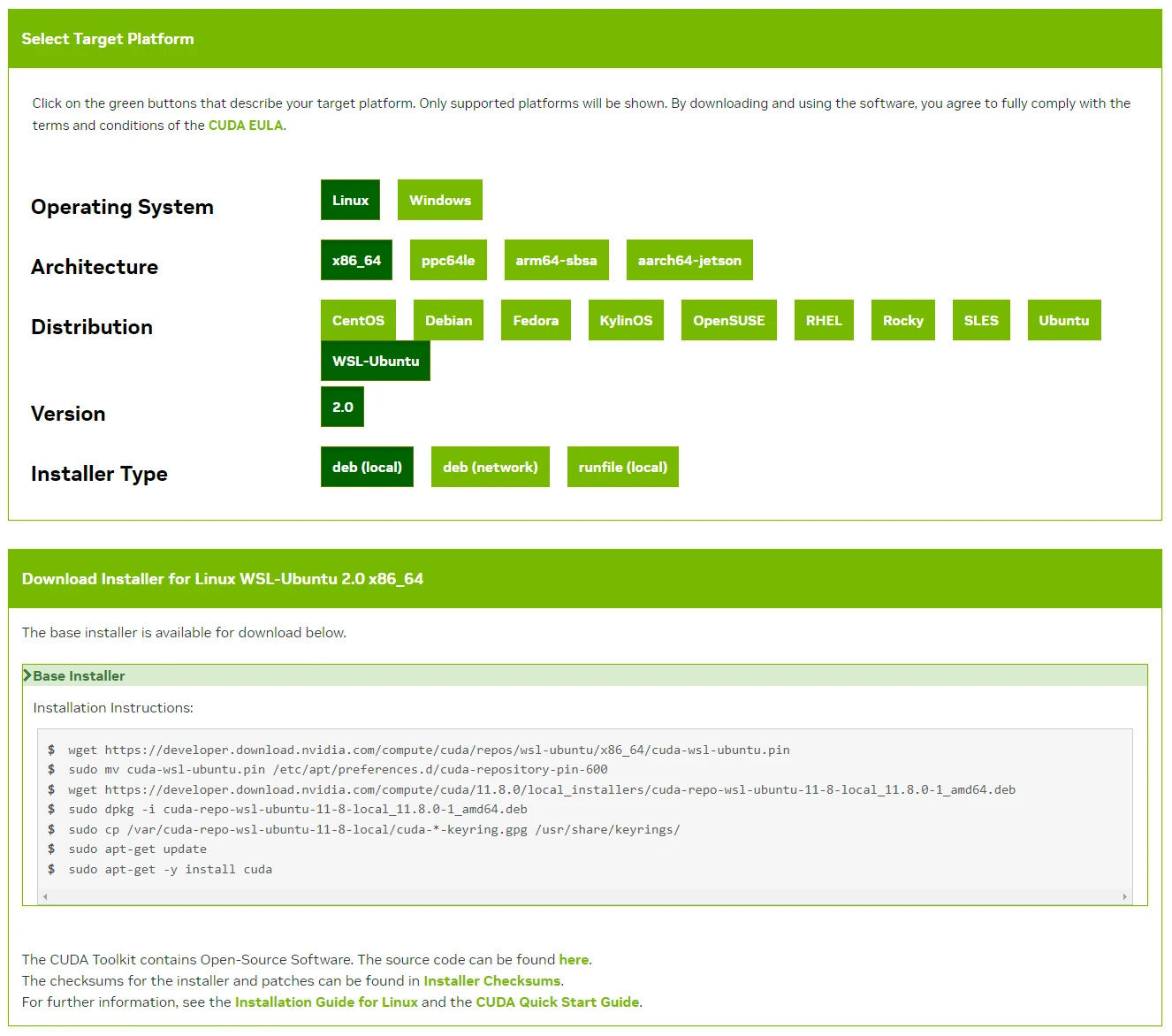Open the Installer Checksums link
Viewport: 1172px width, 1036px height.
click(491, 980)
